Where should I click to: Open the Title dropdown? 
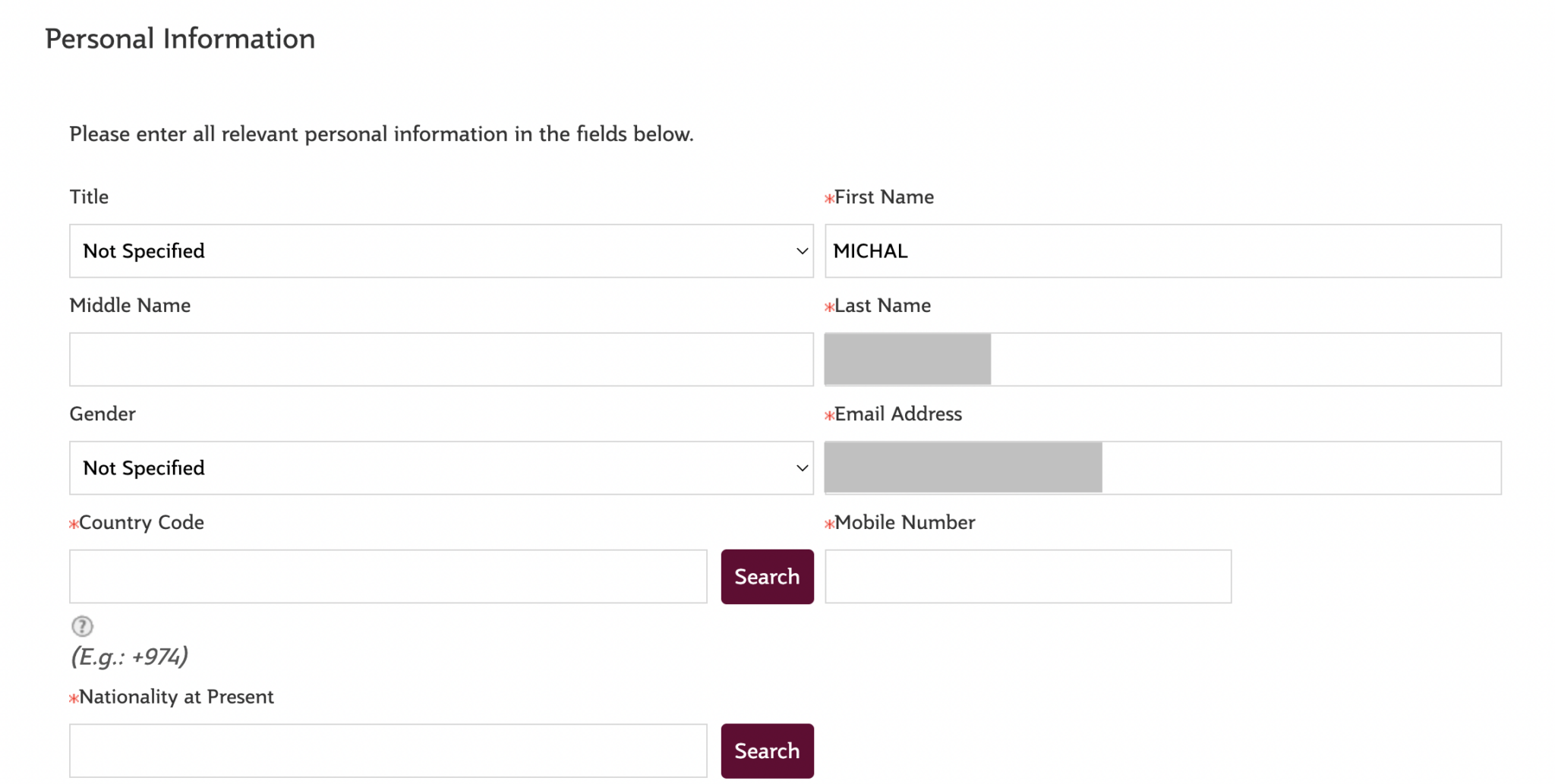coord(441,250)
